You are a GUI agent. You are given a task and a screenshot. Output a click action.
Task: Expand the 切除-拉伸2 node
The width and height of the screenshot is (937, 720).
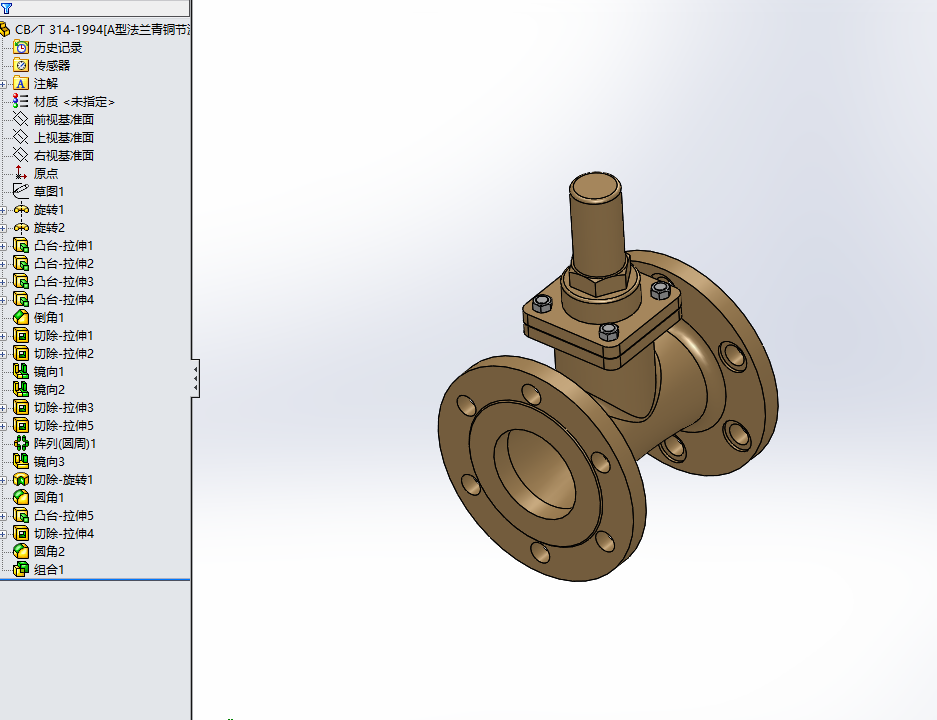3,354
